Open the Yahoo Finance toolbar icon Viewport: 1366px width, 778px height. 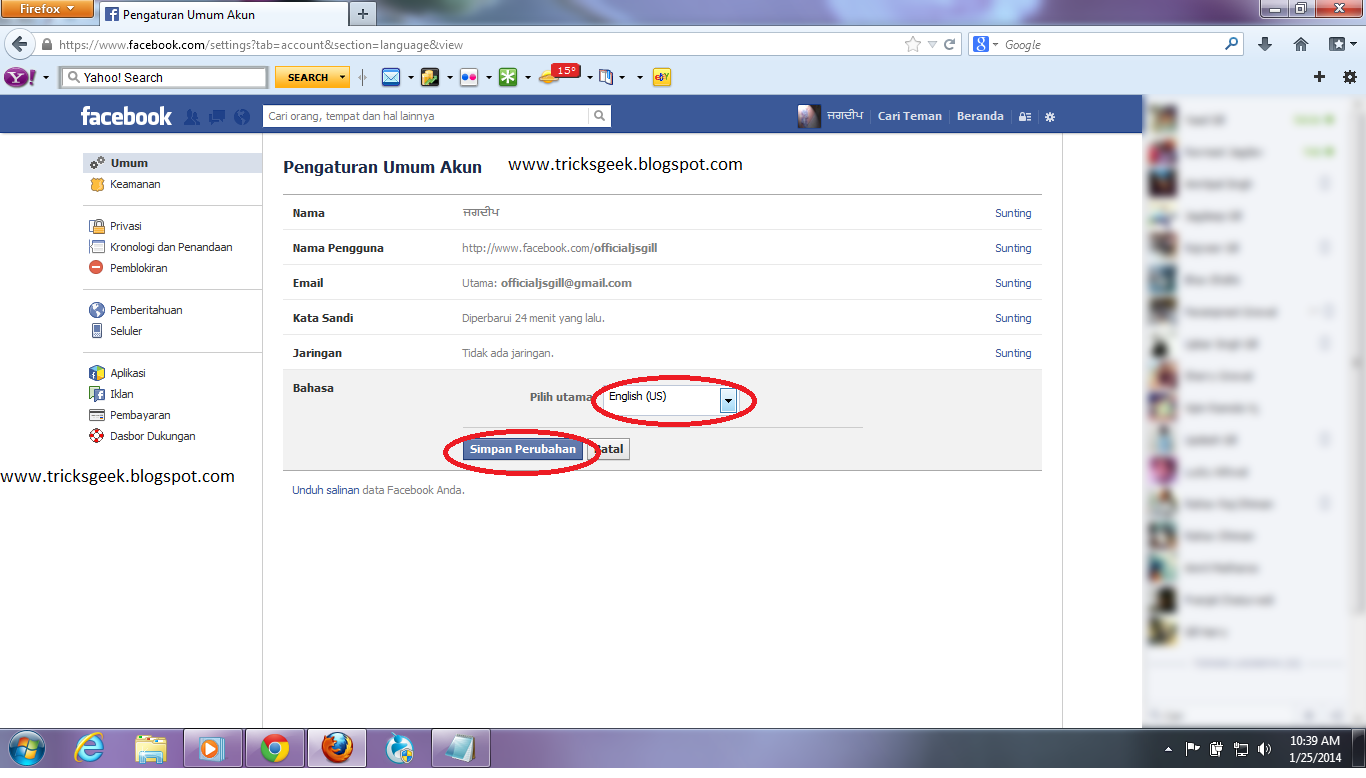[430, 77]
